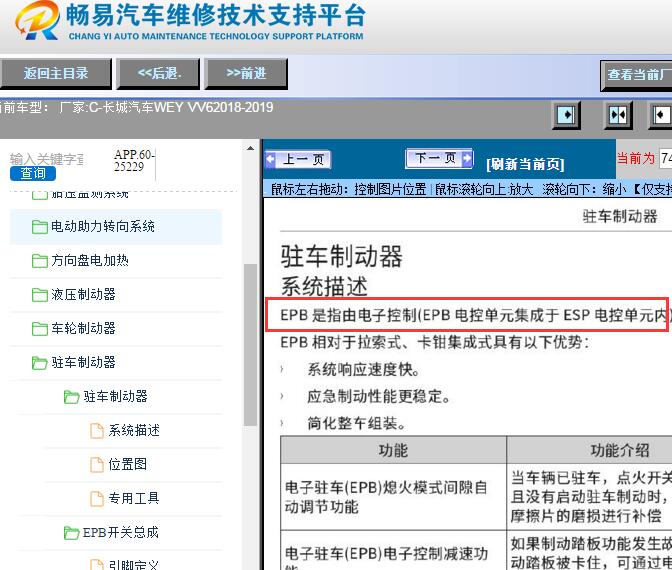
Task: Click document icon next to 位置图
Action: tap(97, 465)
